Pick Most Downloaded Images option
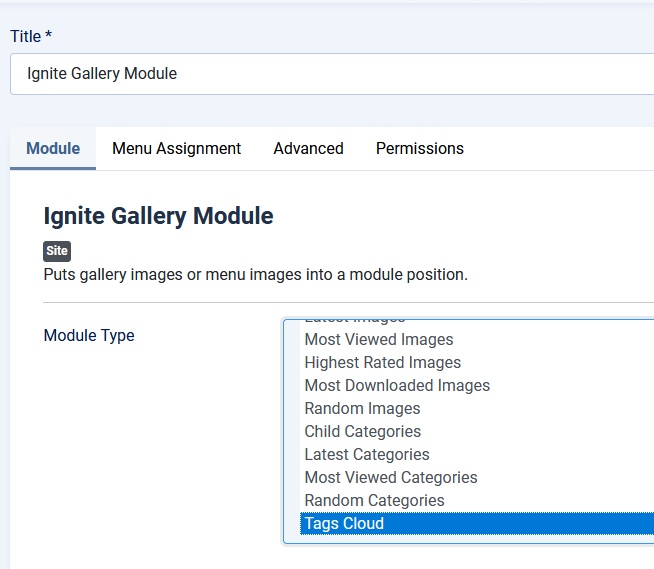Screen dimensions: 654x569 (x=397, y=386)
